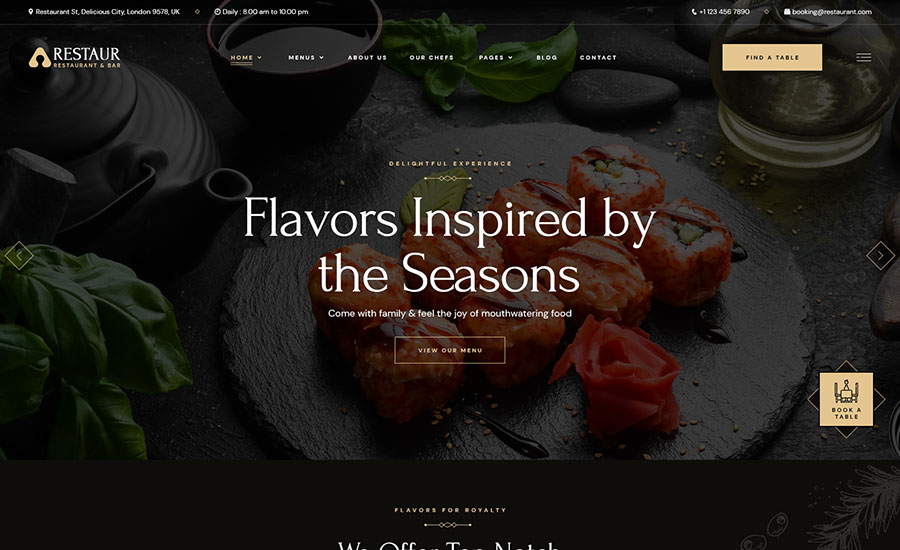The image size is (900, 550).
Task: Click the Restaur logo icon
Action: (x=40, y=57)
